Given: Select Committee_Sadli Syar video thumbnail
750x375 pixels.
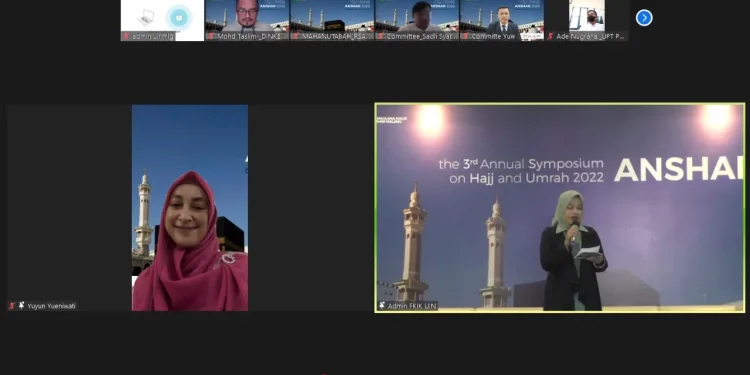Looking at the screenshot, I should [417, 20].
